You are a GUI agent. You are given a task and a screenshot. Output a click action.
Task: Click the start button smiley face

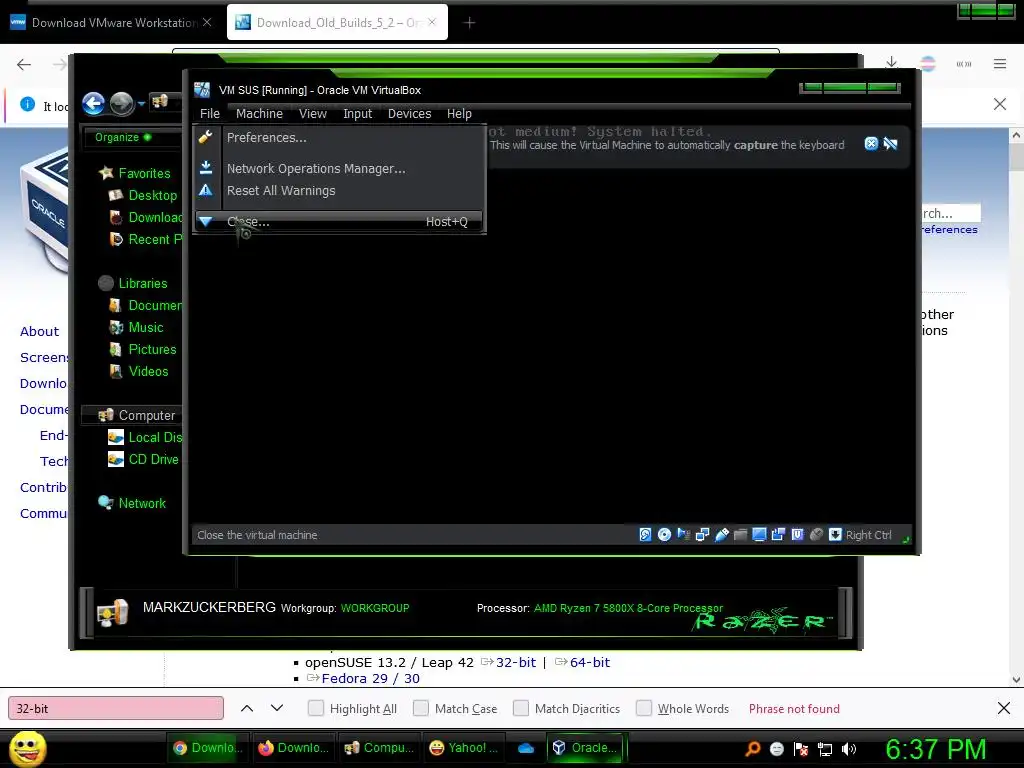pyautogui.click(x=28, y=748)
